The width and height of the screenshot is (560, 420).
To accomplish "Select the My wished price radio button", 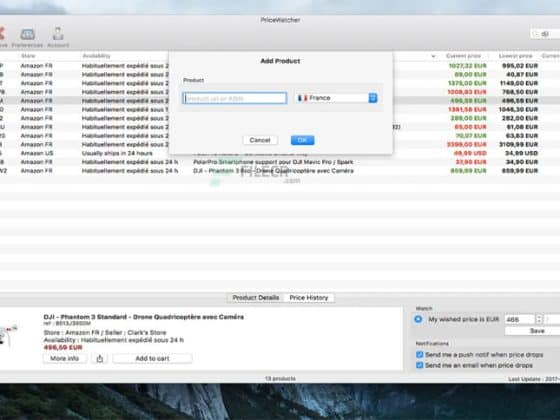I will tap(418, 319).
